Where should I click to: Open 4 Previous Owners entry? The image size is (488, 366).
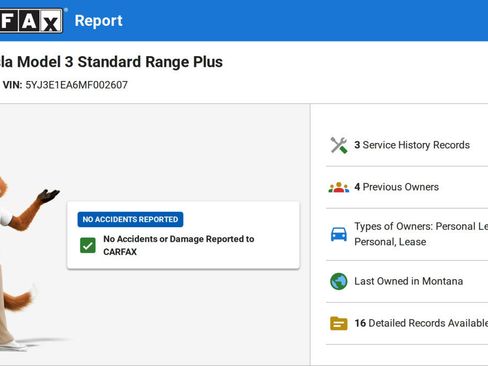[x=396, y=187]
